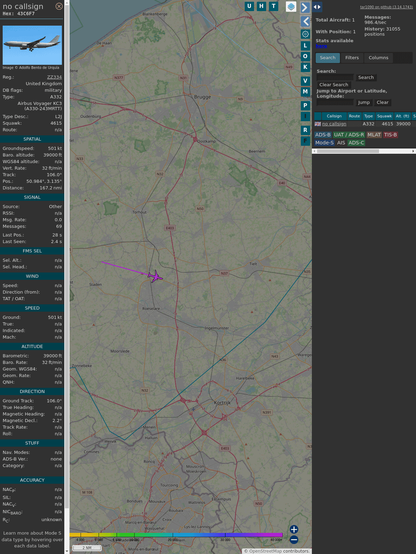Screen dimensions: 416x554
Task: Click the crosshair home-position icon
Action: [x=305, y=34]
